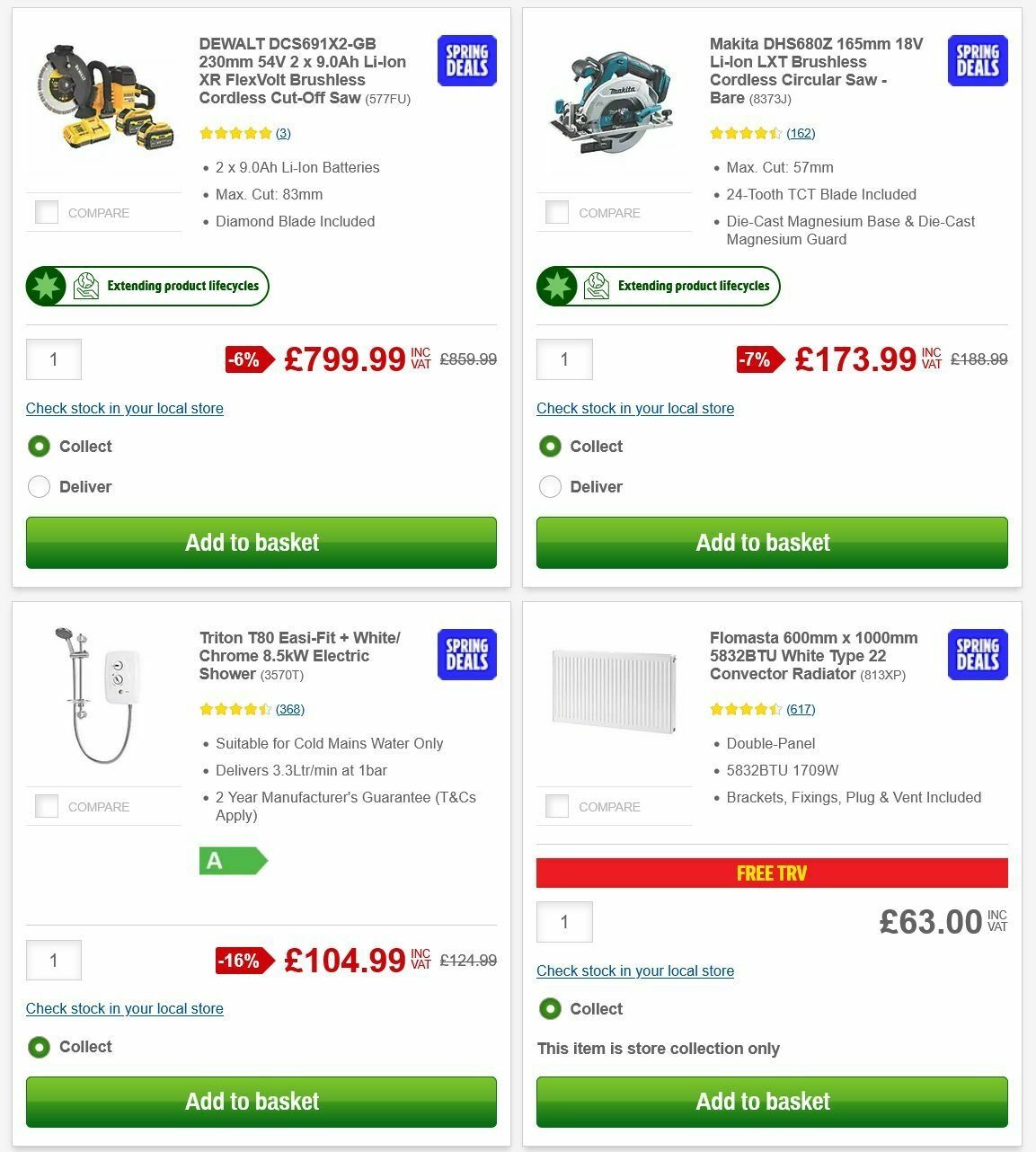The width and height of the screenshot is (1036, 1152).
Task: Click the energy rating A label on the Triton shower
Action: click(x=233, y=860)
